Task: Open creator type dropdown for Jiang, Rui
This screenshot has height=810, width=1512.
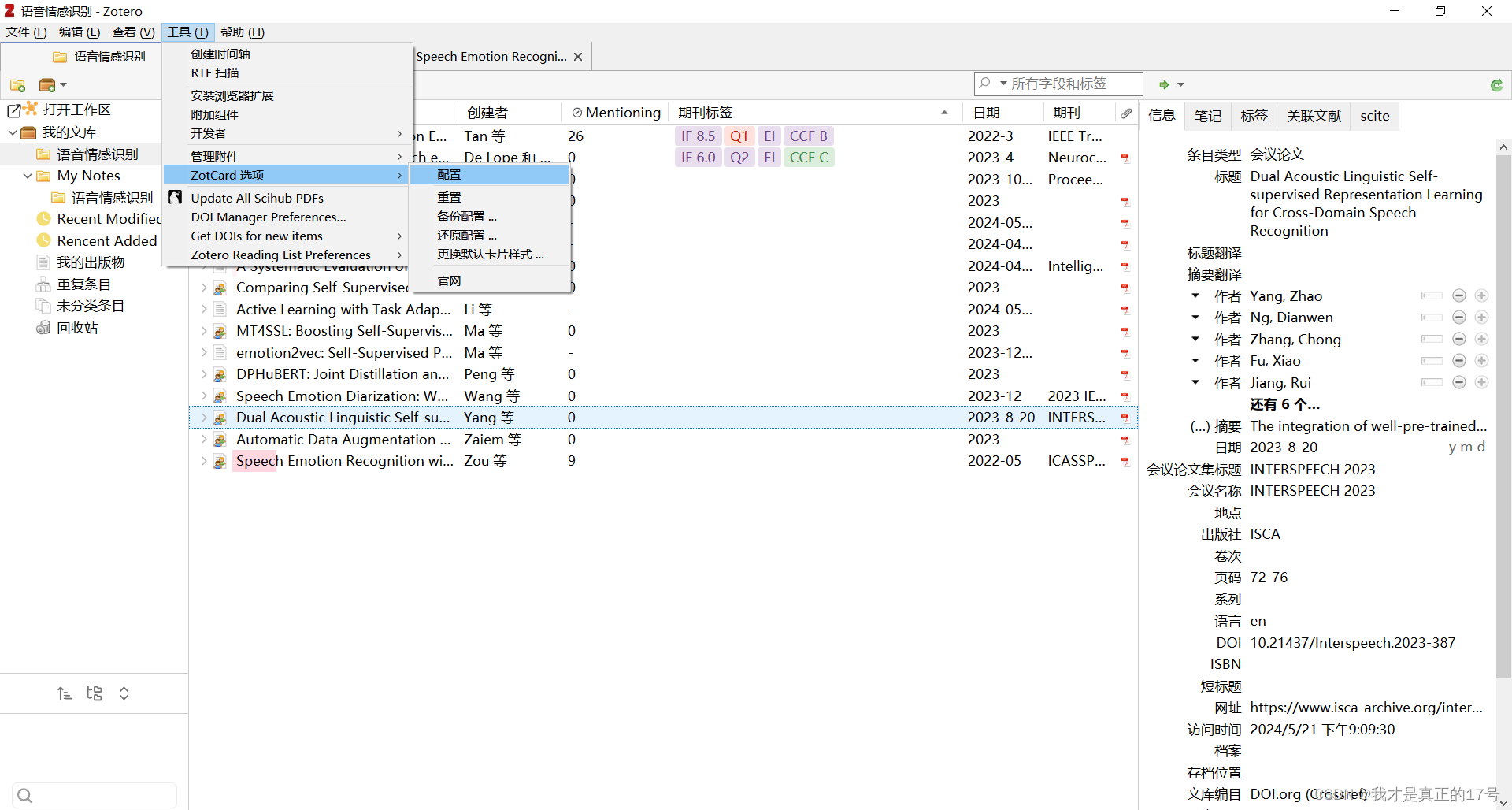Action: pos(1195,382)
